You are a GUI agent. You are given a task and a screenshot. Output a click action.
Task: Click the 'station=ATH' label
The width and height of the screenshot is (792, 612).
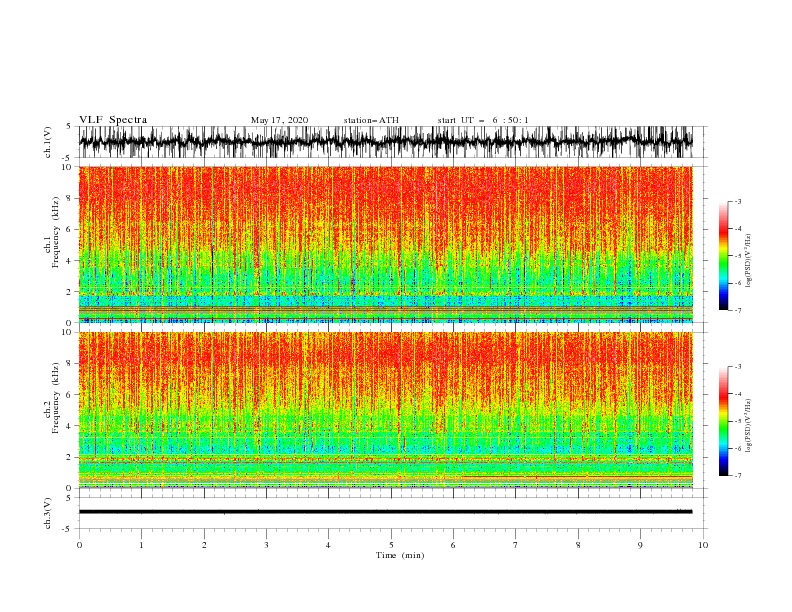coord(371,120)
